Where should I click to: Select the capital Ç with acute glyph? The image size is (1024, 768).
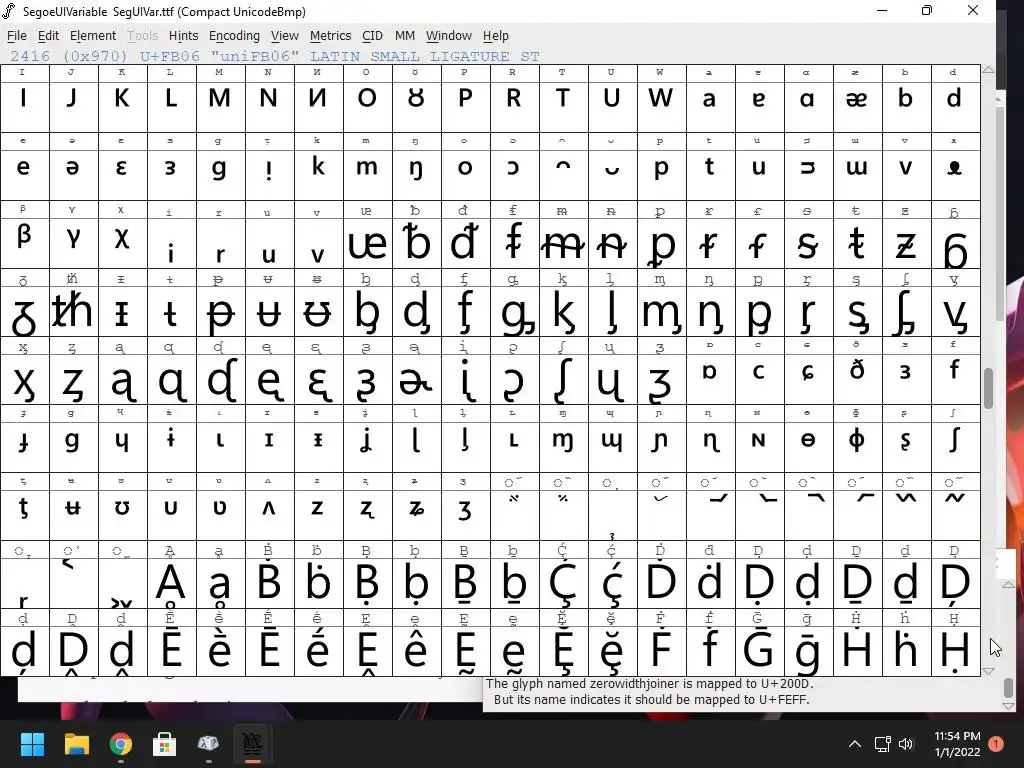pos(564,576)
